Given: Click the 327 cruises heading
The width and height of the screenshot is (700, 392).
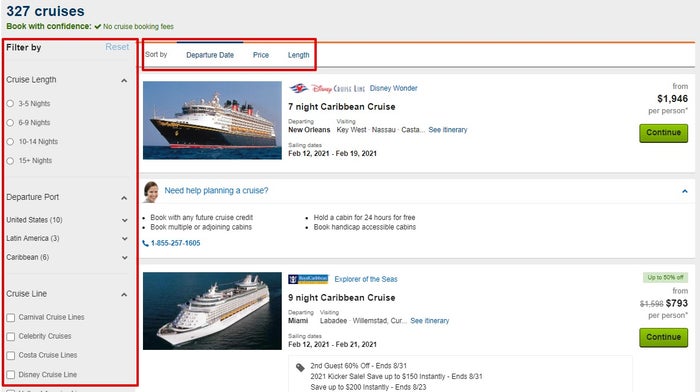Looking at the screenshot, I should pyautogui.click(x=45, y=11).
